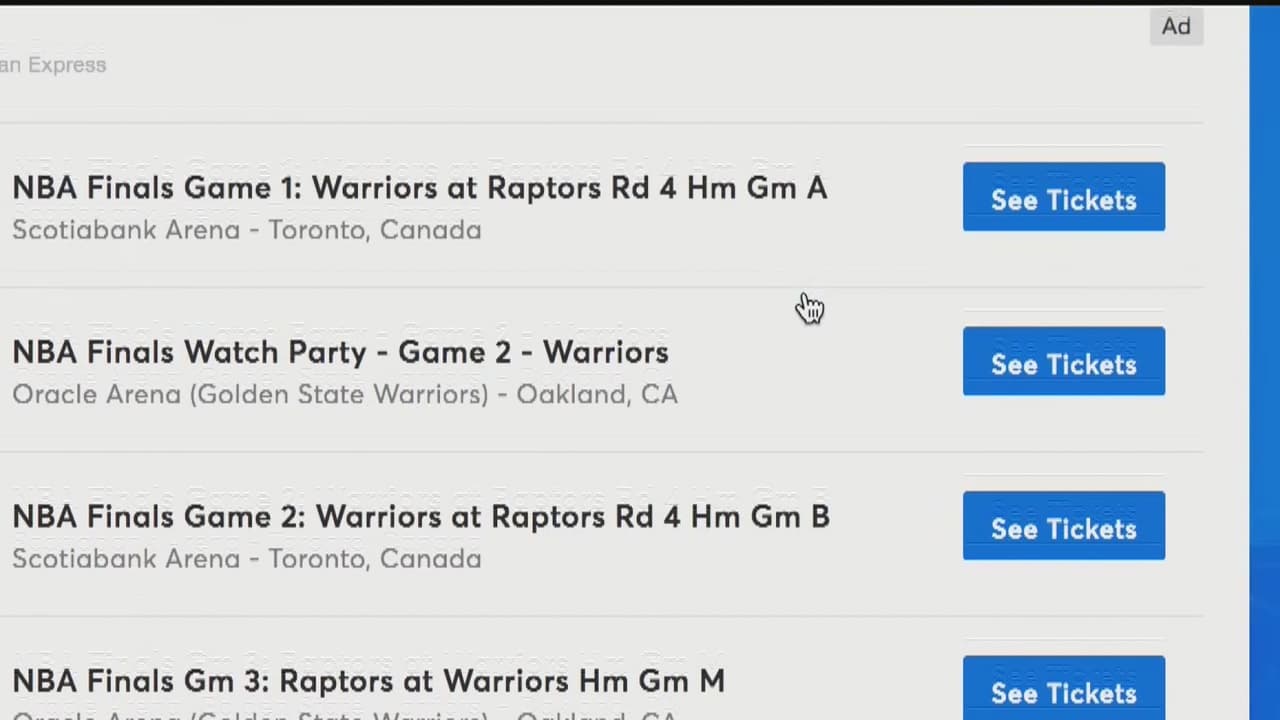Screen dimensions: 1280x720
Task: Click 'Oakland, CA' location in Watch Party listing
Action: 597,394
